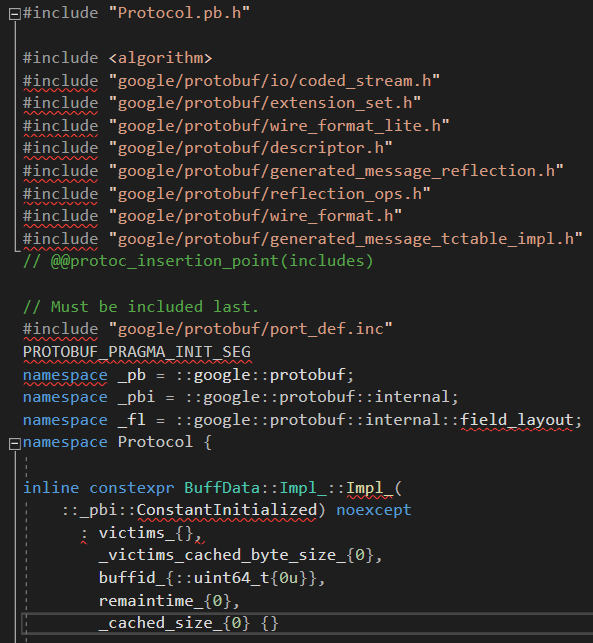Viewport: 593px width, 643px height.
Task: Click the constexpr keyword
Action: pyautogui.click(x=132, y=488)
